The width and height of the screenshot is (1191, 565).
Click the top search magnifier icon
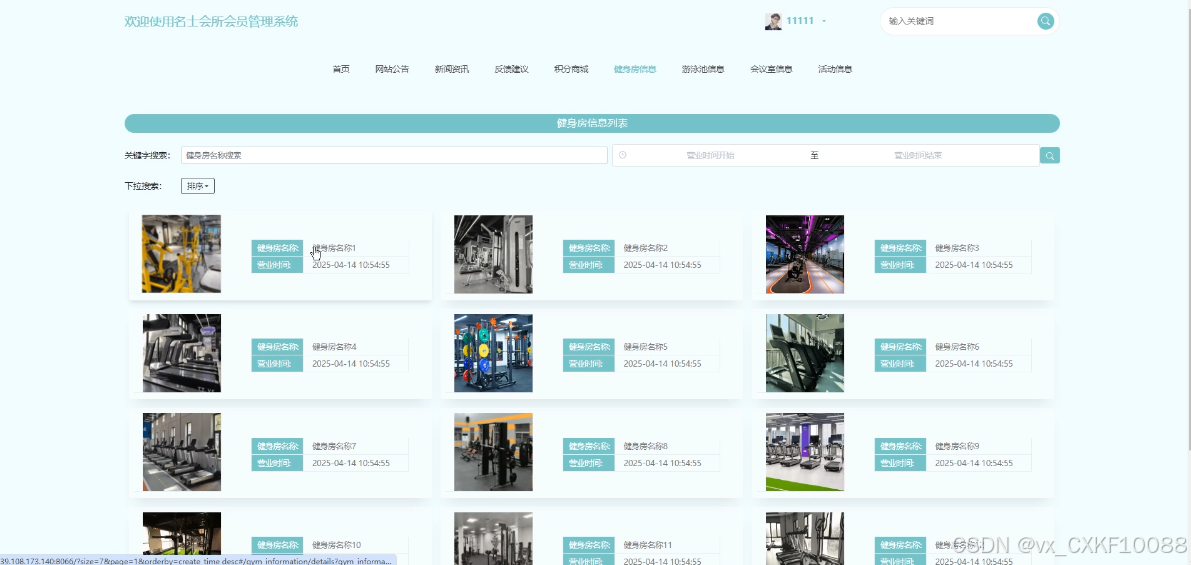coord(1045,21)
